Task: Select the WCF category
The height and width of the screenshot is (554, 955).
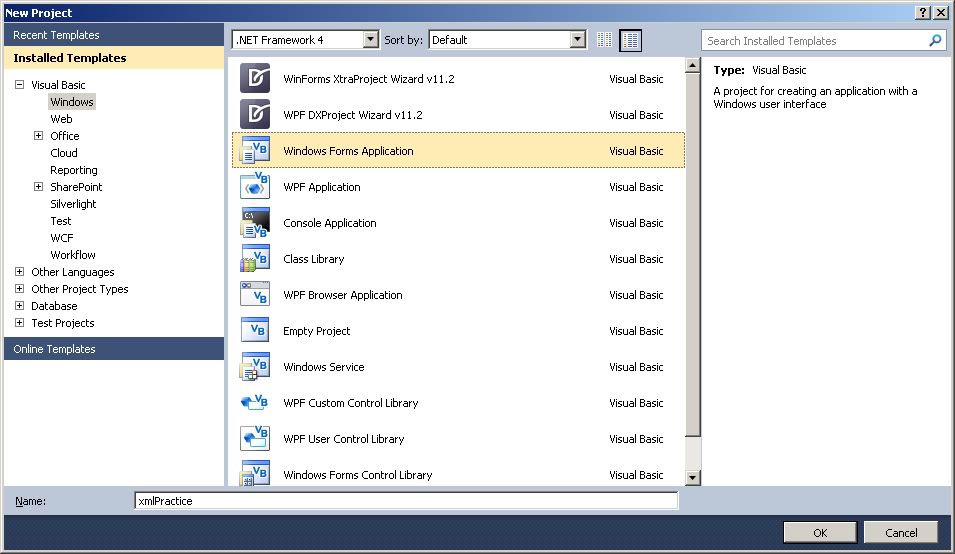Action: [62, 238]
